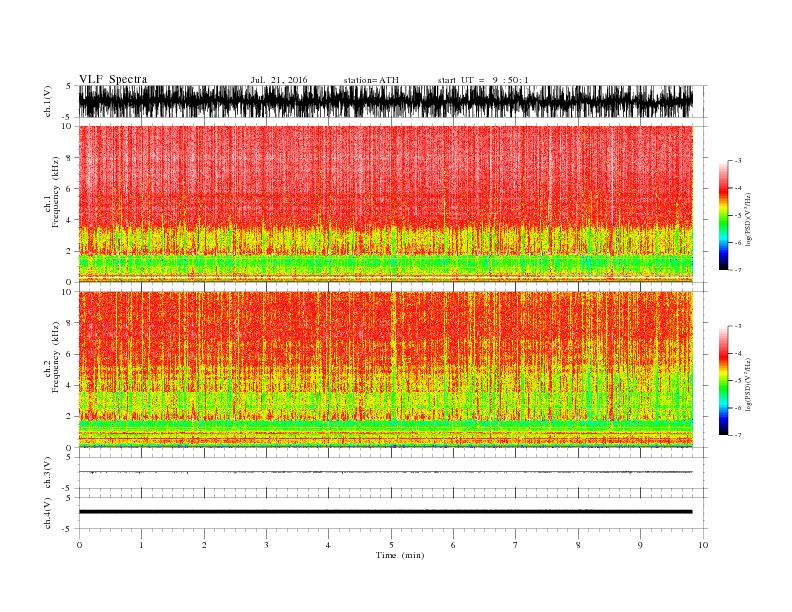Click time axis tick label '0'
The height and width of the screenshot is (612, 792).
pos(79,545)
